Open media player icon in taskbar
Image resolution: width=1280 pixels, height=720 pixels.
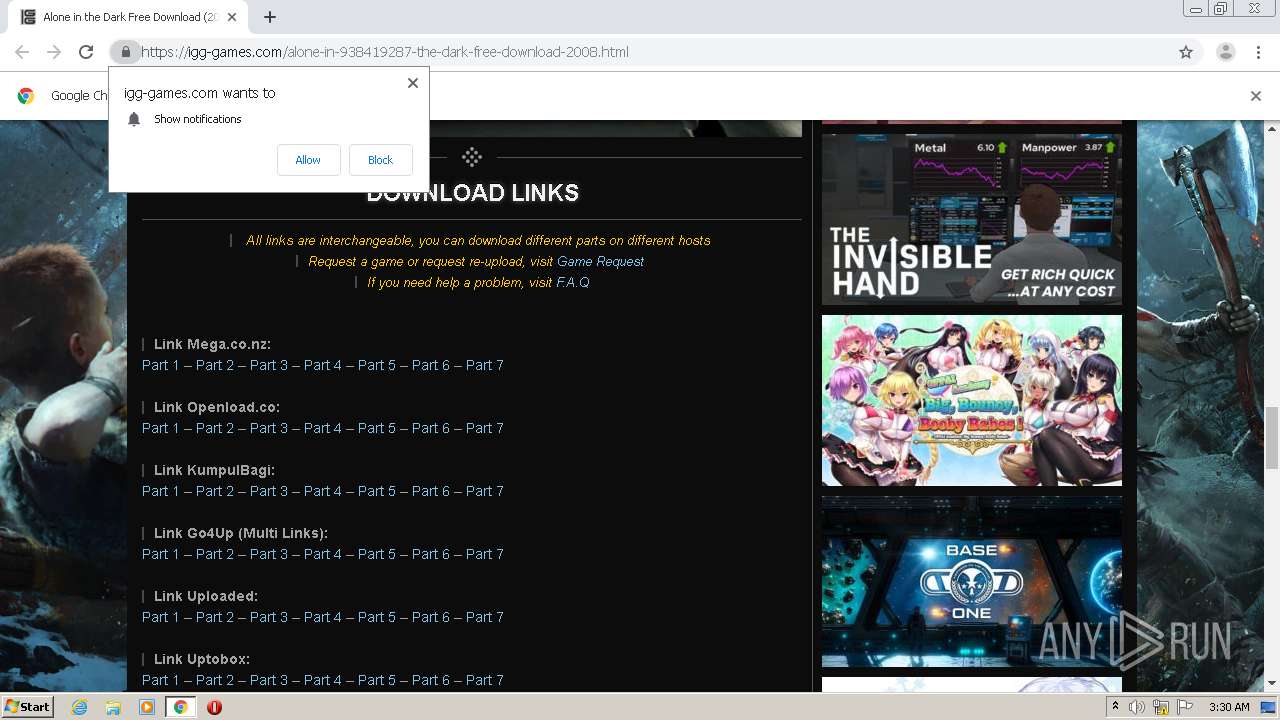[147, 707]
